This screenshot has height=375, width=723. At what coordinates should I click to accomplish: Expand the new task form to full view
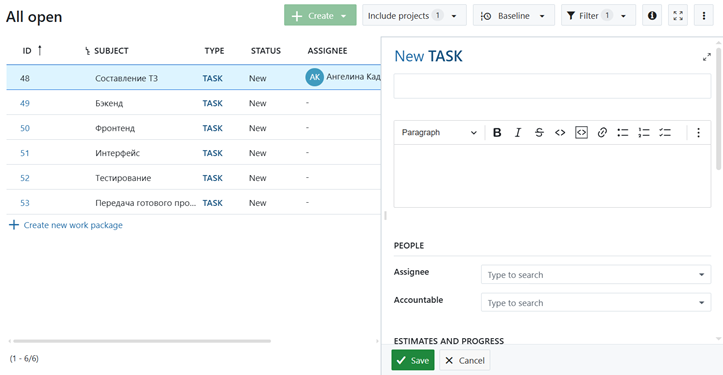pos(706,57)
